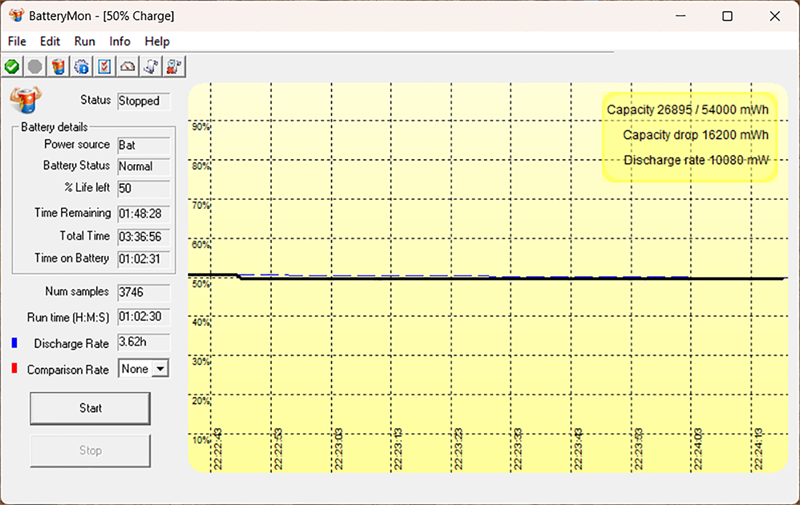
Task: Click the Time Remaining label
Action: 72,213
